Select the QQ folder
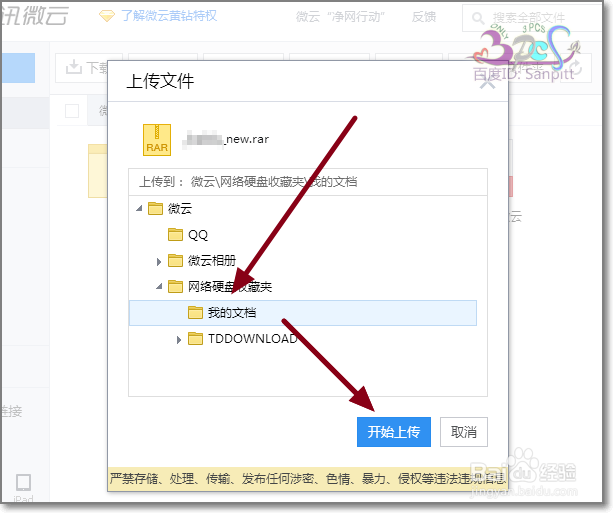 coord(198,235)
